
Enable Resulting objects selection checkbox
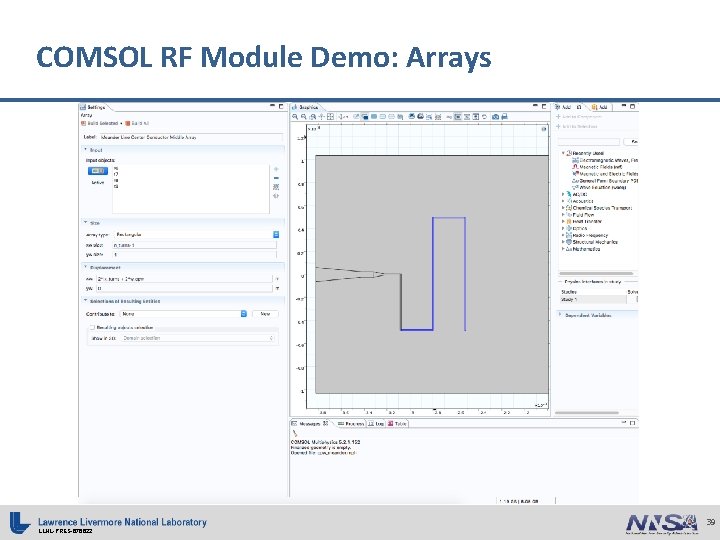[92, 327]
